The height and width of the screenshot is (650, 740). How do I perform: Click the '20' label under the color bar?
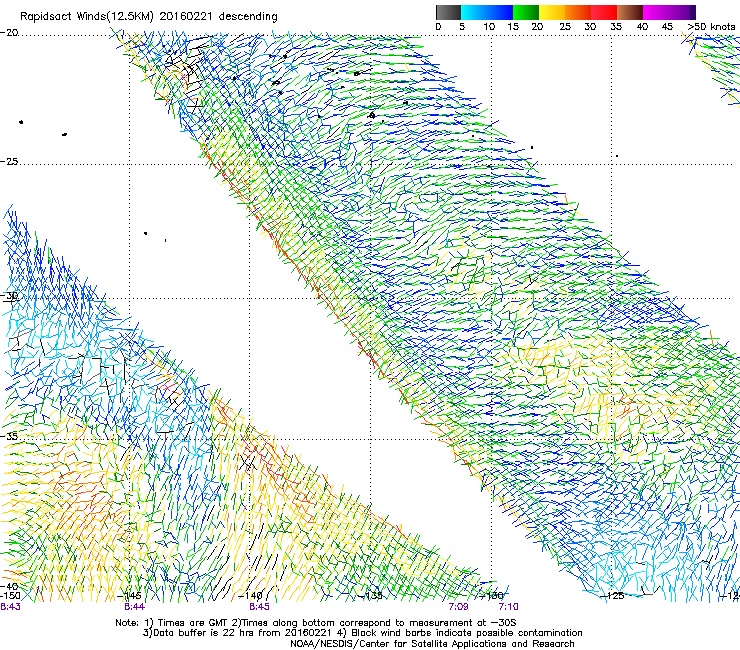pyautogui.click(x=537, y=27)
